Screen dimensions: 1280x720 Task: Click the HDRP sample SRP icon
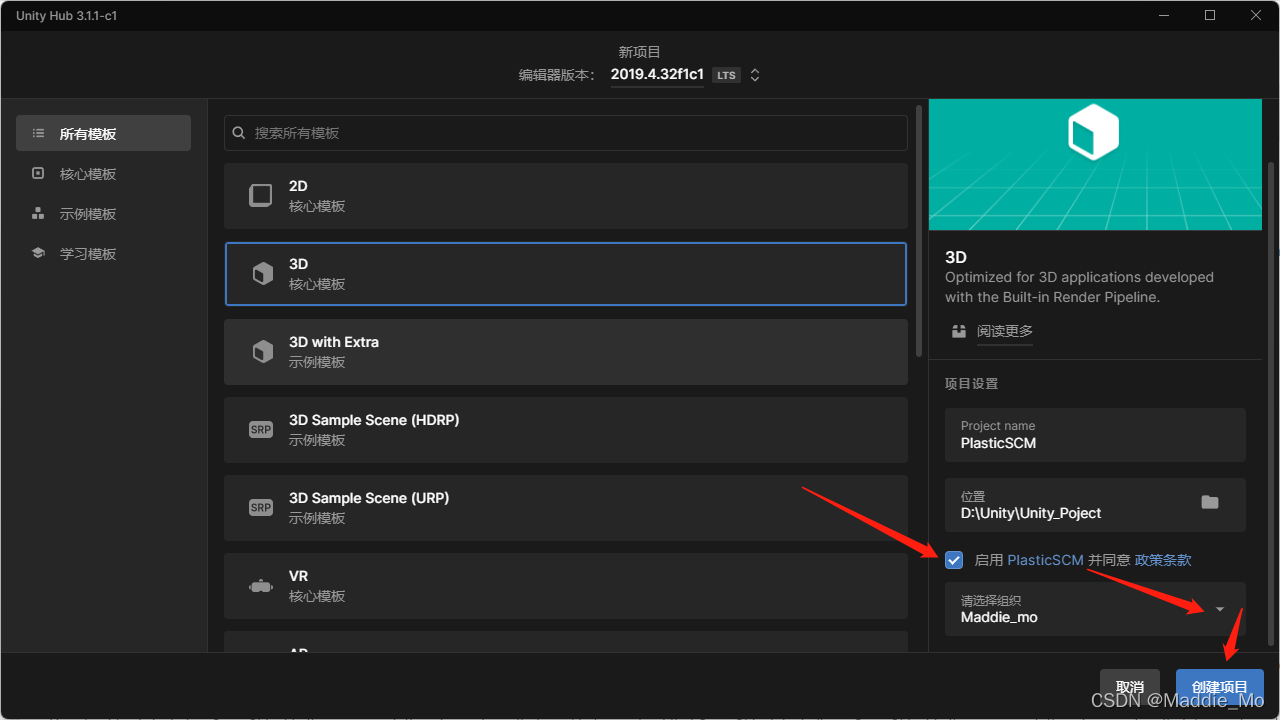(x=261, y=429)
